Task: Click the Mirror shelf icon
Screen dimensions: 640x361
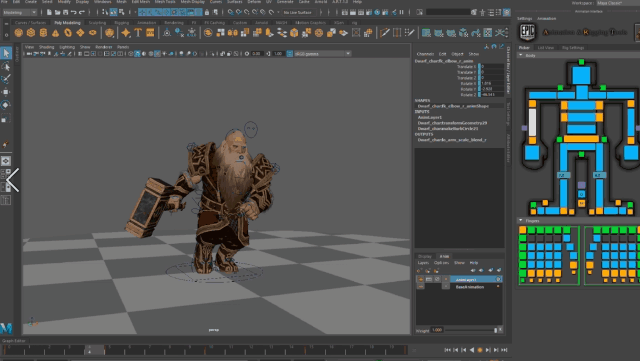Action: pyautogui.click(x=233, y=33)
